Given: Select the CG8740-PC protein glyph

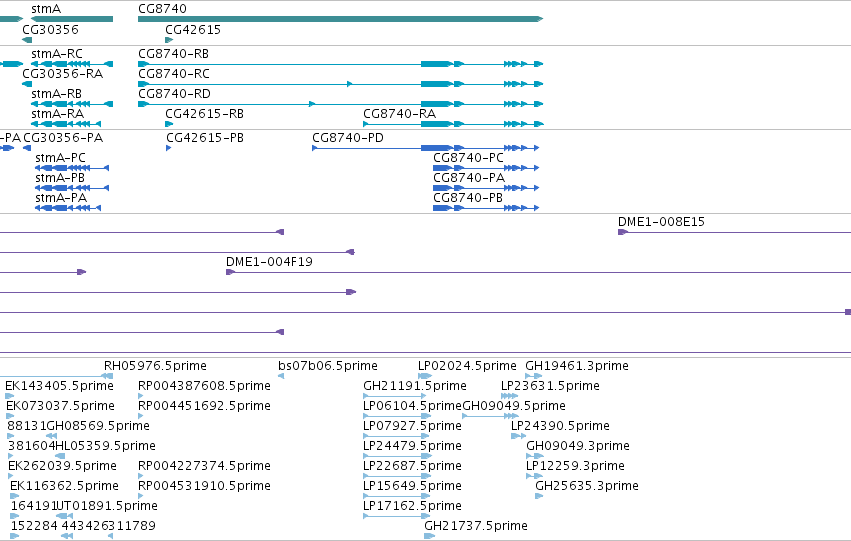Looking at the screenshot, I should [486, 168].
